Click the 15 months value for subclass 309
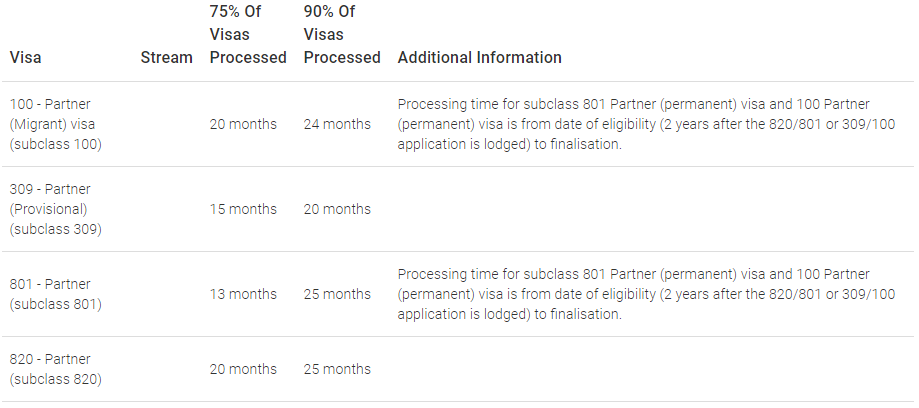The image size is (919, 408). (243, 209)
